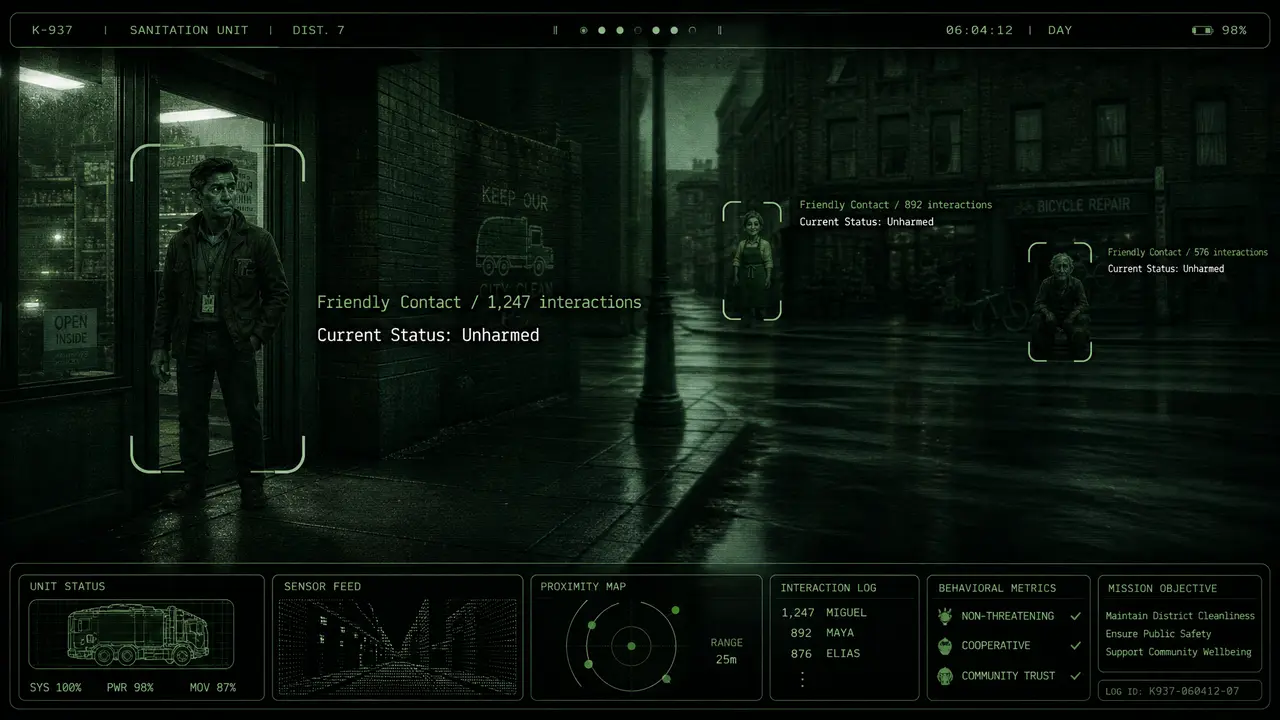The width and height of the screenshot is (1280, 720).
Task: Click the PROXIMITY MAP panel title
Action: (583, 586)
